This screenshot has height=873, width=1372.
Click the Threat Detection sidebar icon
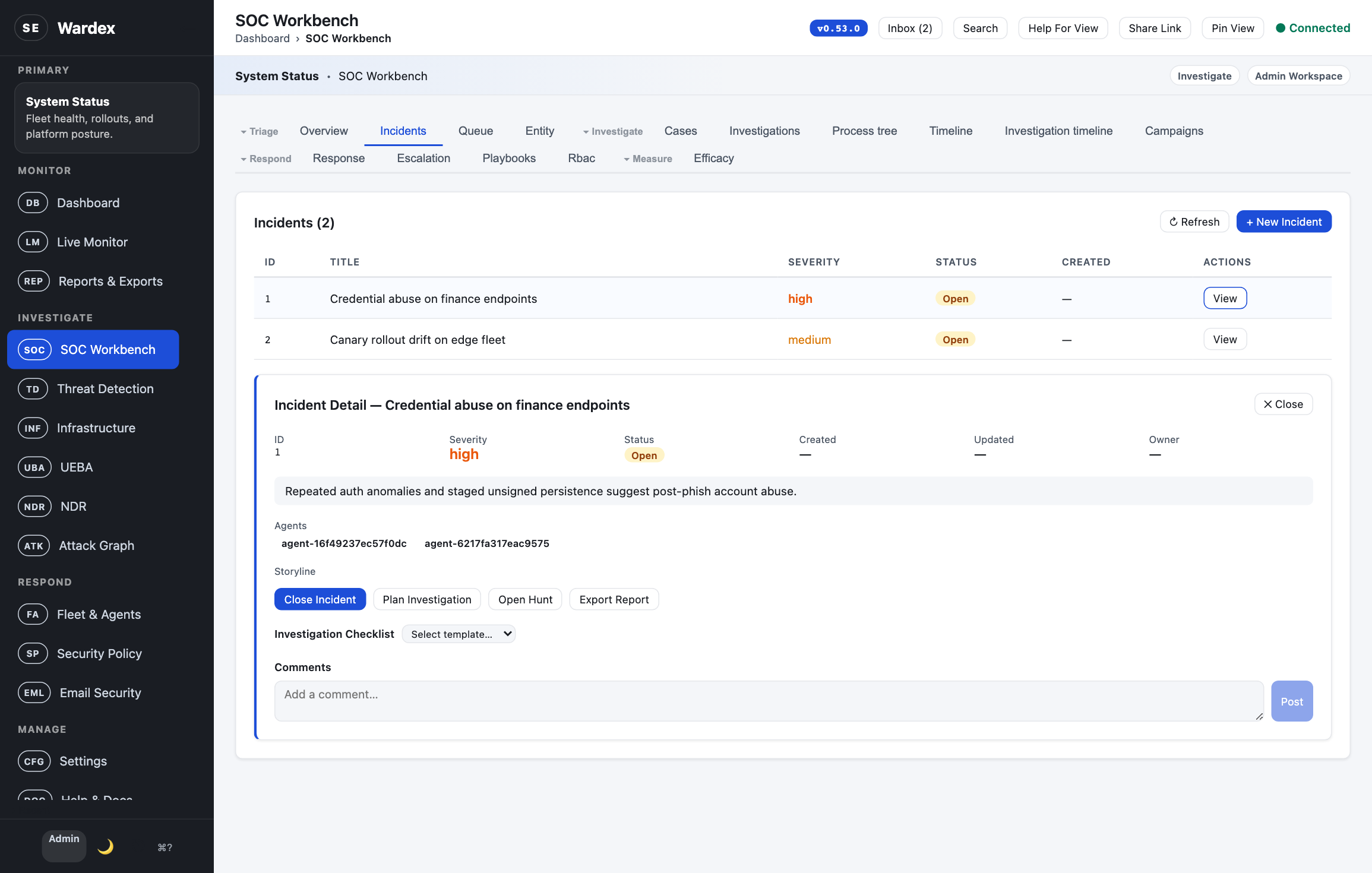(x=33, y=388)
